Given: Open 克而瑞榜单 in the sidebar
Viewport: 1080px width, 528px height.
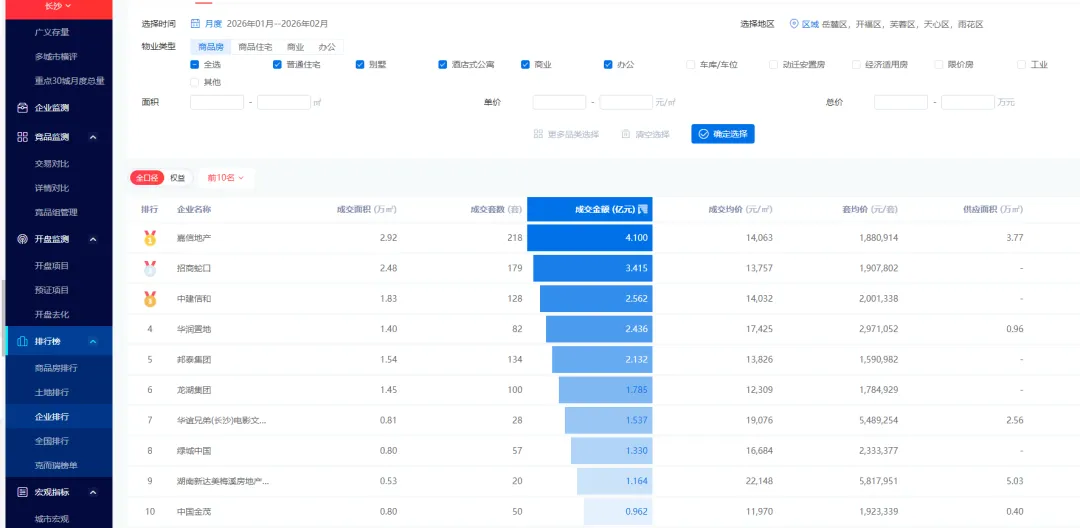Looking at the screenshot, I should point(56,465).
